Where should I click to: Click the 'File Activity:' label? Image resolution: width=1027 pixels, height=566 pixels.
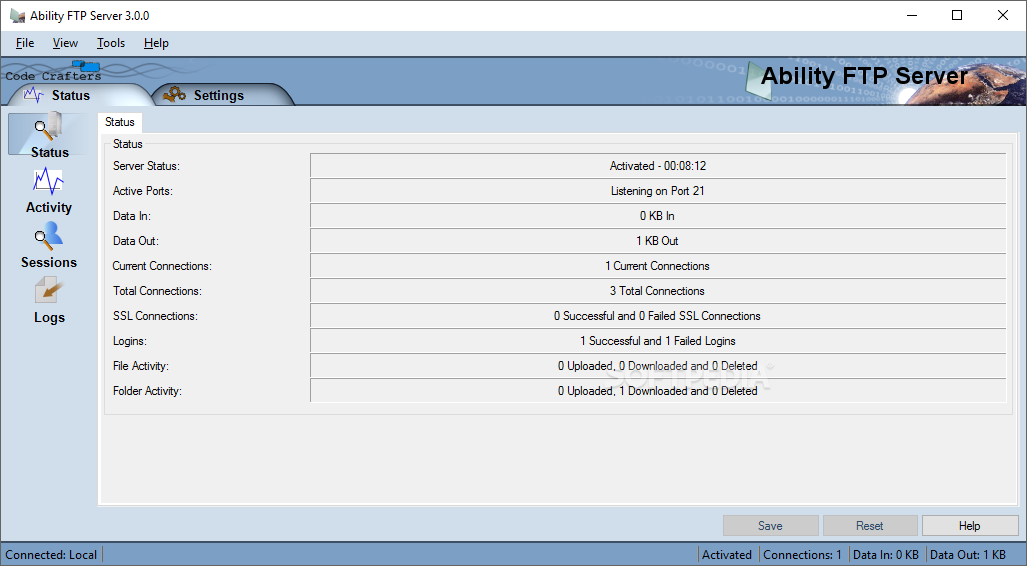tap(141, 366)
